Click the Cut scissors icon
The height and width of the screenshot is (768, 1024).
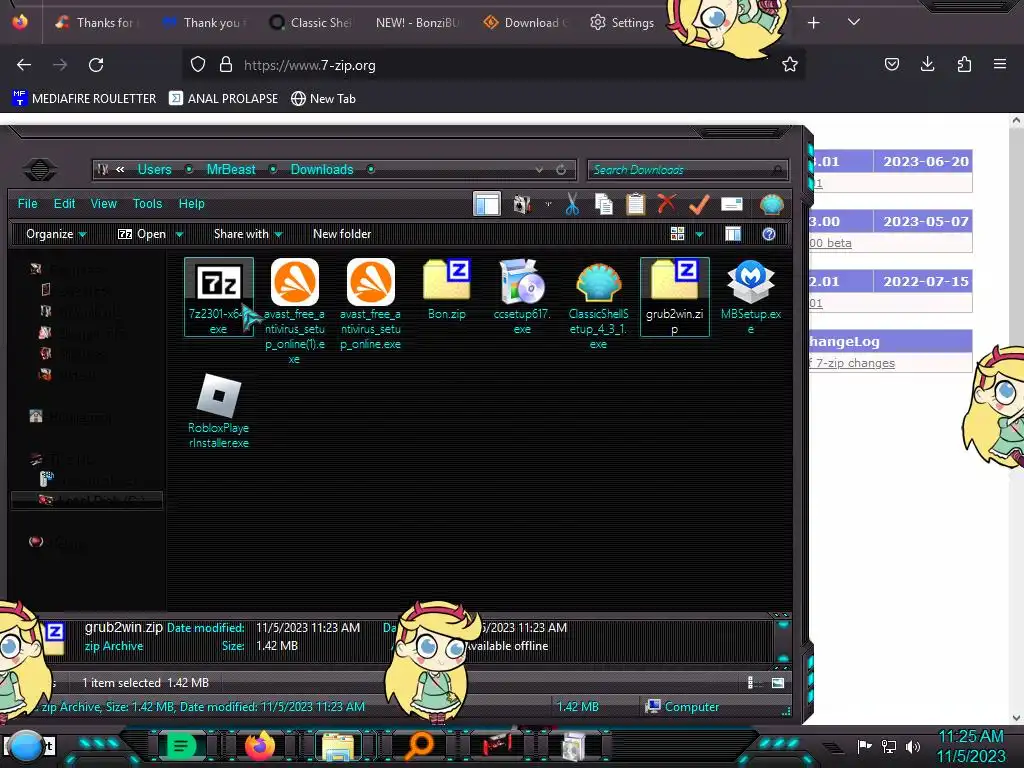(572, 204)
